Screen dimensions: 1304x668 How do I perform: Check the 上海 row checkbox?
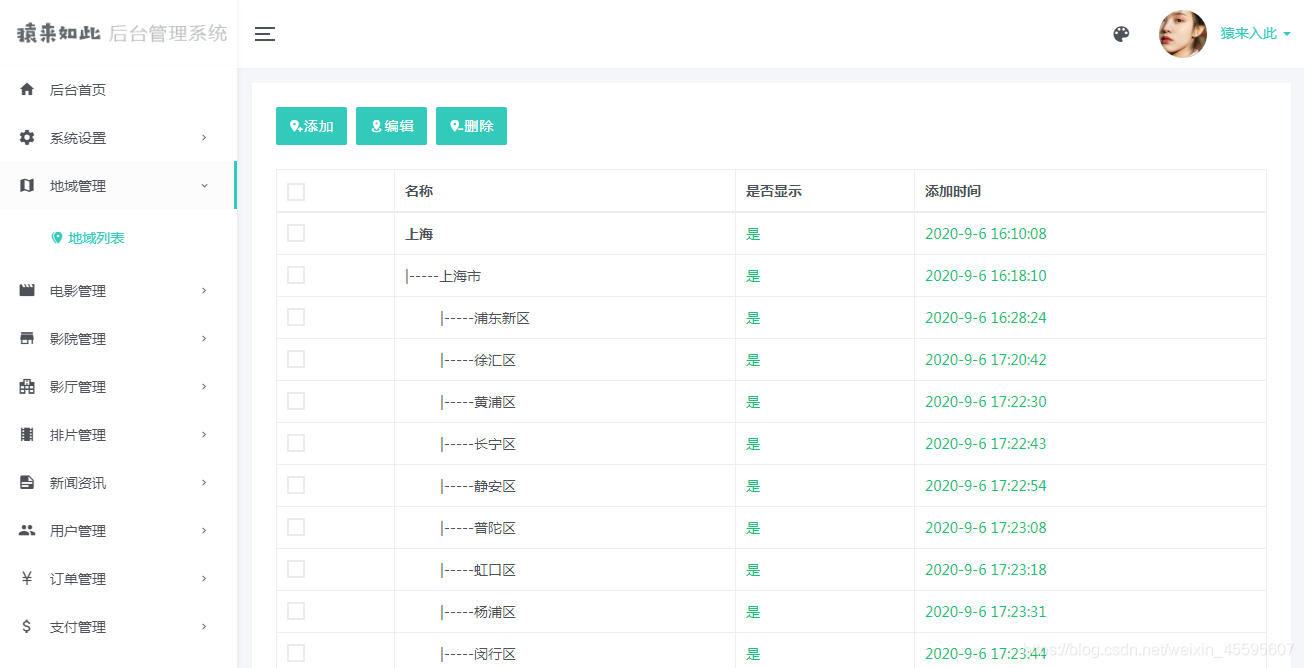296,233
